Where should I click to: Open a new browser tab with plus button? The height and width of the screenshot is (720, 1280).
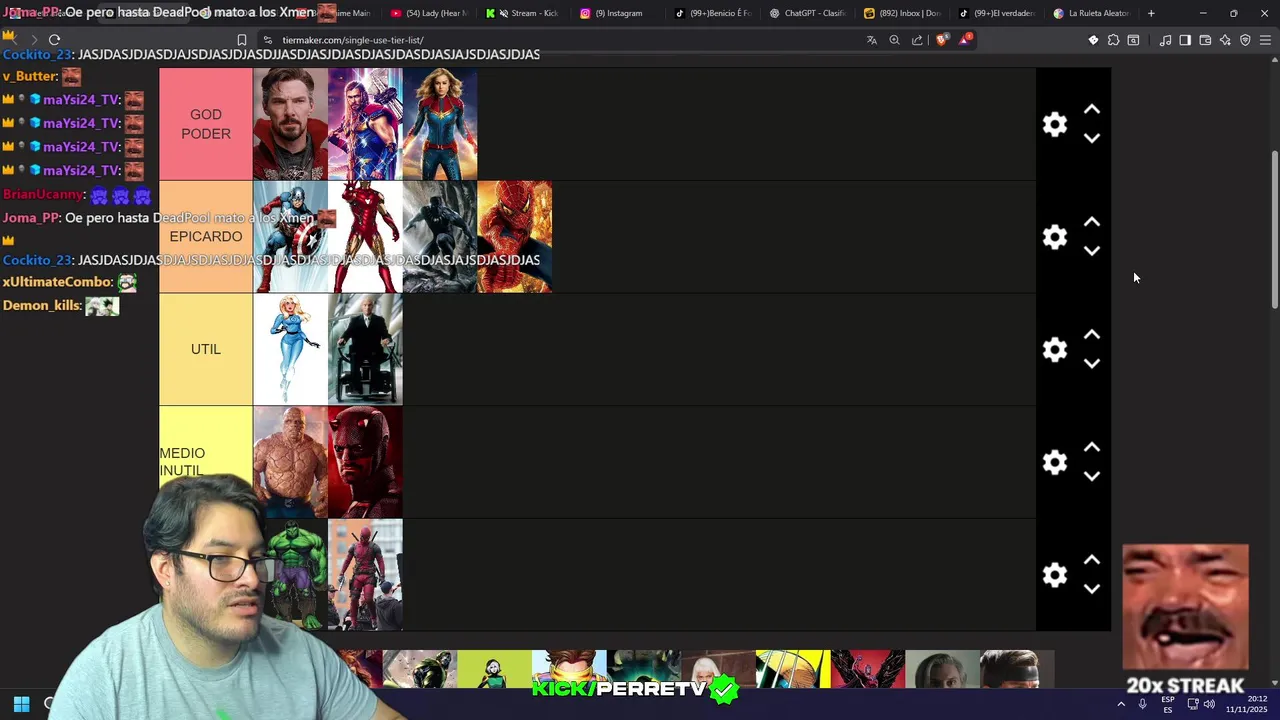(1151, 13)
